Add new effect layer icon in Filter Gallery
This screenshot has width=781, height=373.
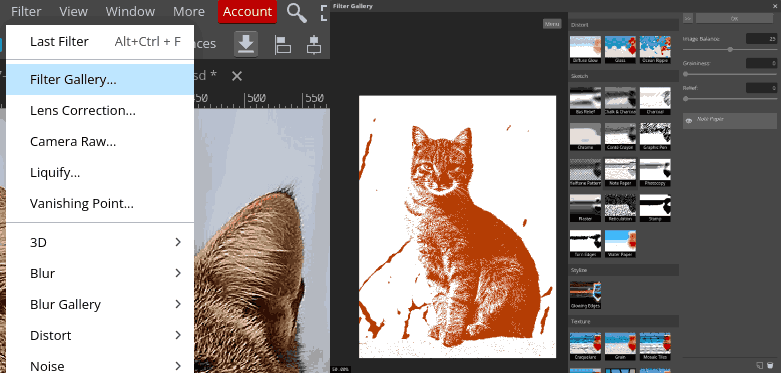point(760,365)
